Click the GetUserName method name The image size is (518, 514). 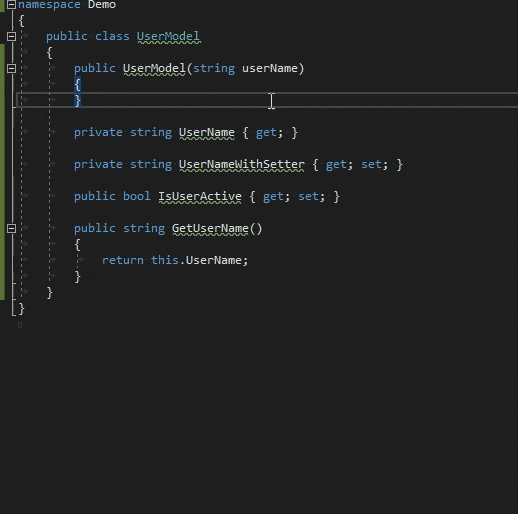210,228
